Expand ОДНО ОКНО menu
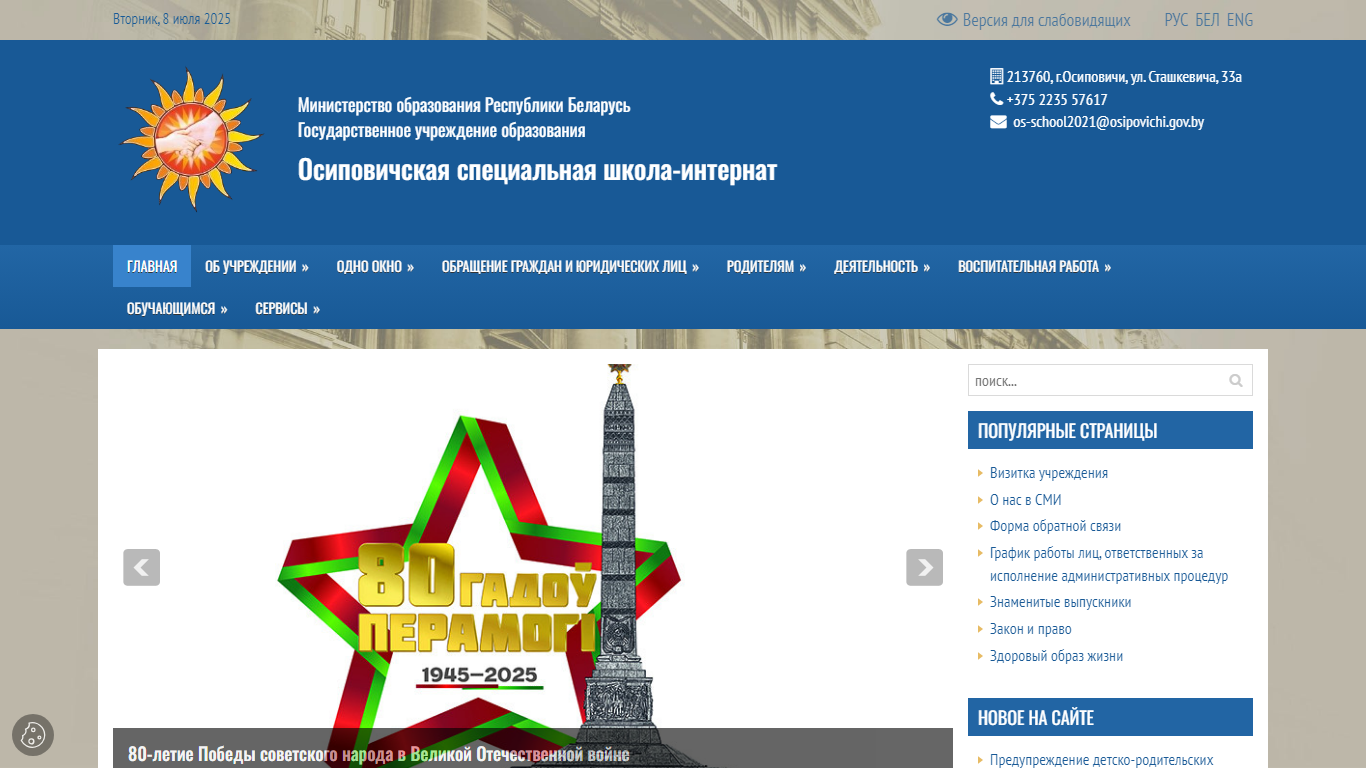This screenshot has width=1366, height=768. coord(375,266)
